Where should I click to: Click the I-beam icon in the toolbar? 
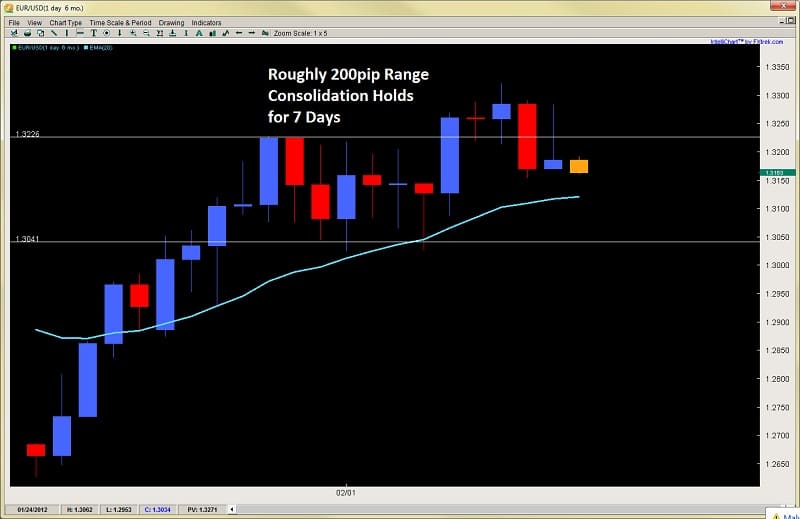pos(186,33)
